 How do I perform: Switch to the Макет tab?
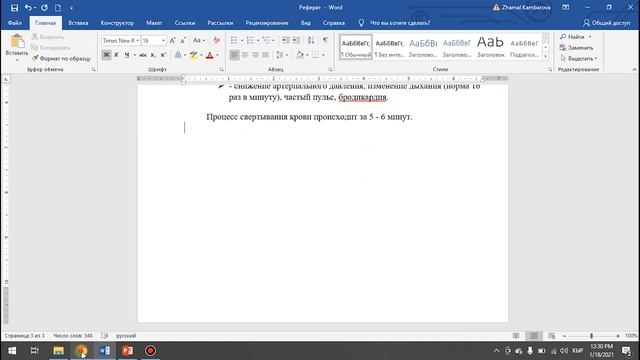154,23
